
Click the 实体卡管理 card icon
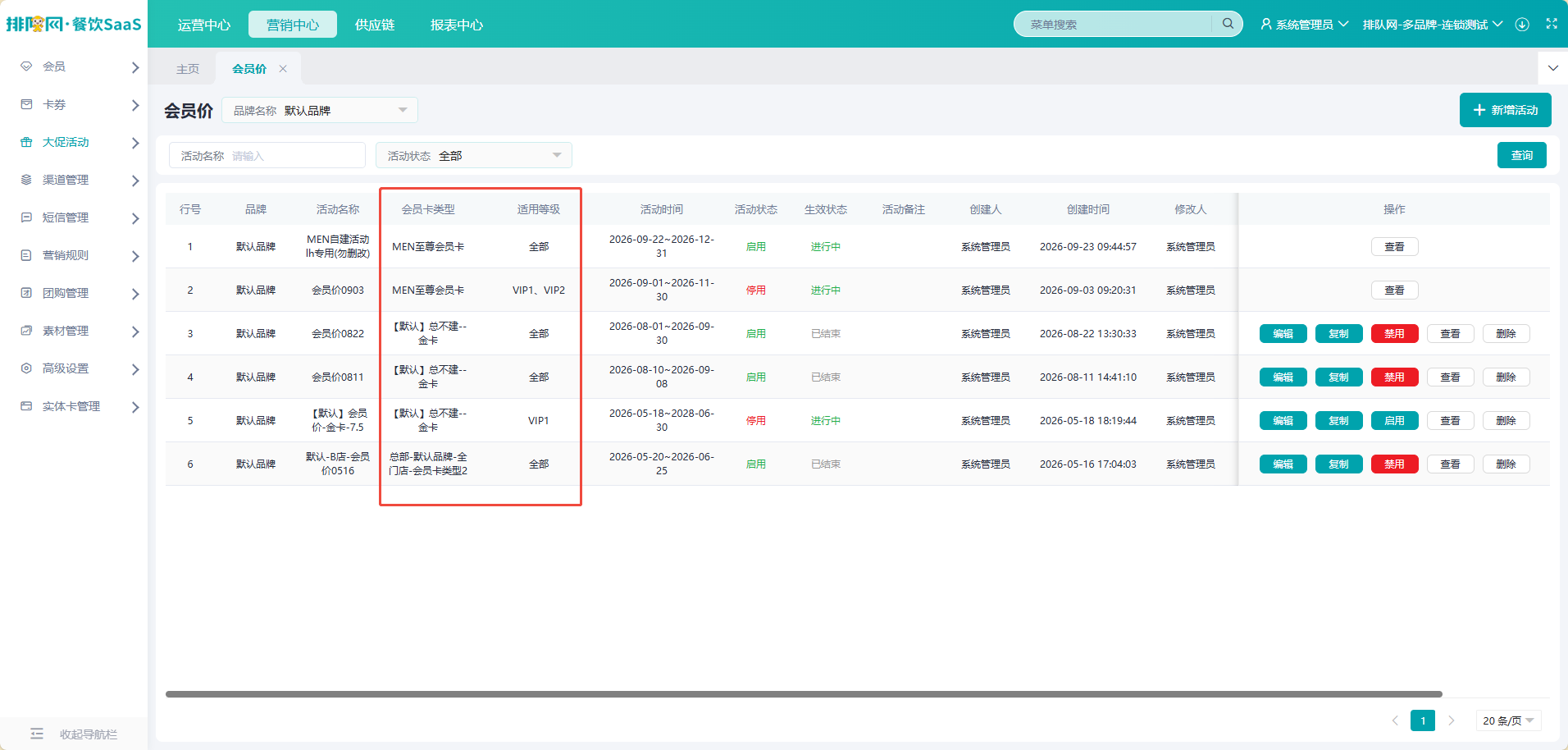point(26,406)
